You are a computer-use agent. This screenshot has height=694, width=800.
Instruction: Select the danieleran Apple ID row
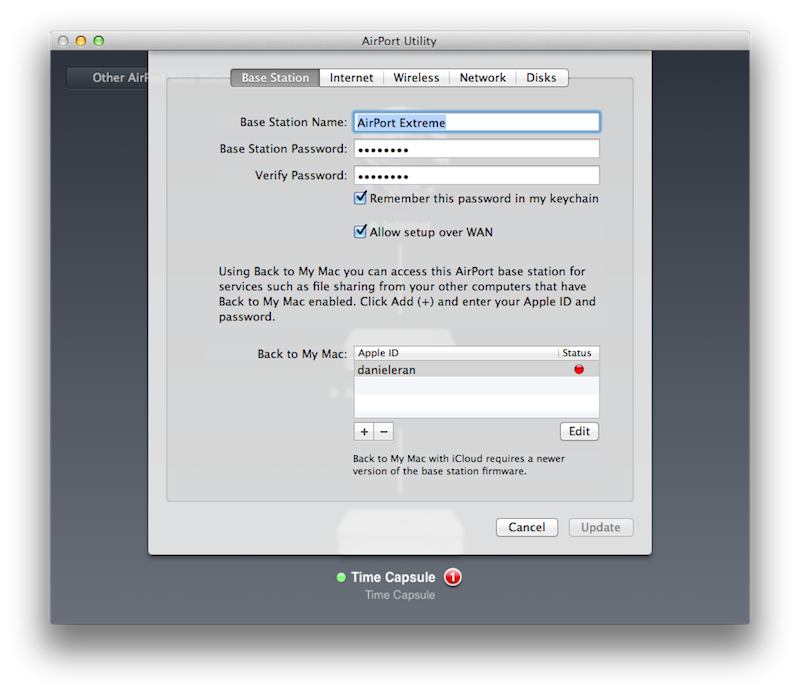pyautogui.click(x=477, y=369)
